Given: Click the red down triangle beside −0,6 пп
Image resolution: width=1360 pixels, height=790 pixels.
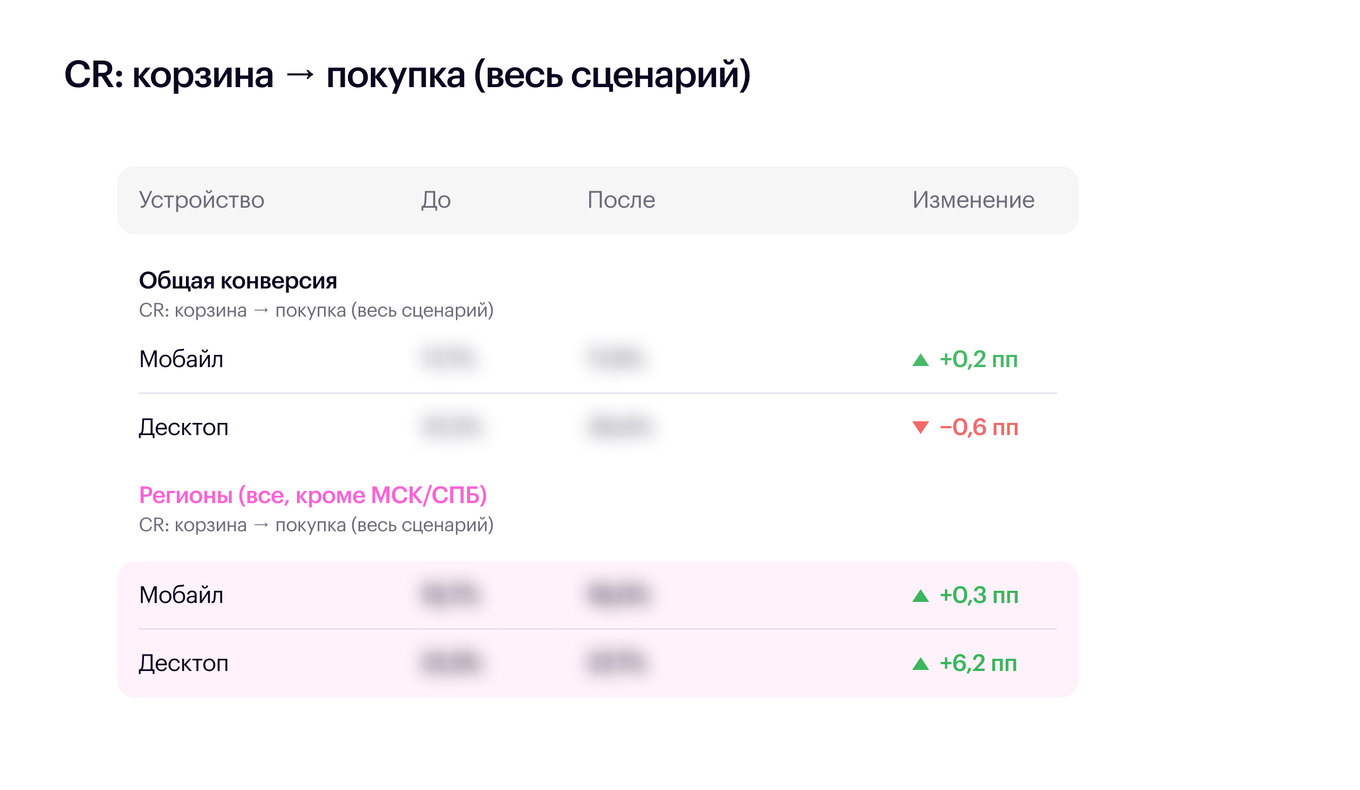Looking at the screenshot, I should 921,428.
